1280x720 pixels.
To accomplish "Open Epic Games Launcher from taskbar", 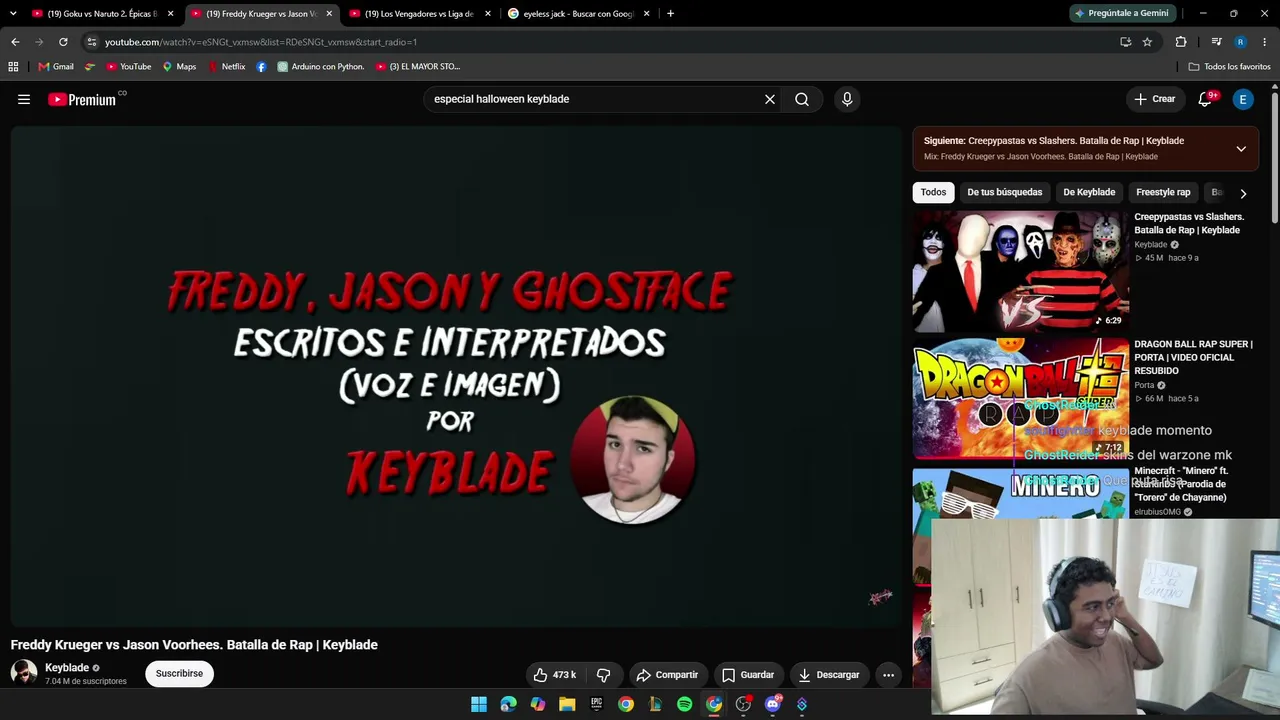I will tap(597, 704).
